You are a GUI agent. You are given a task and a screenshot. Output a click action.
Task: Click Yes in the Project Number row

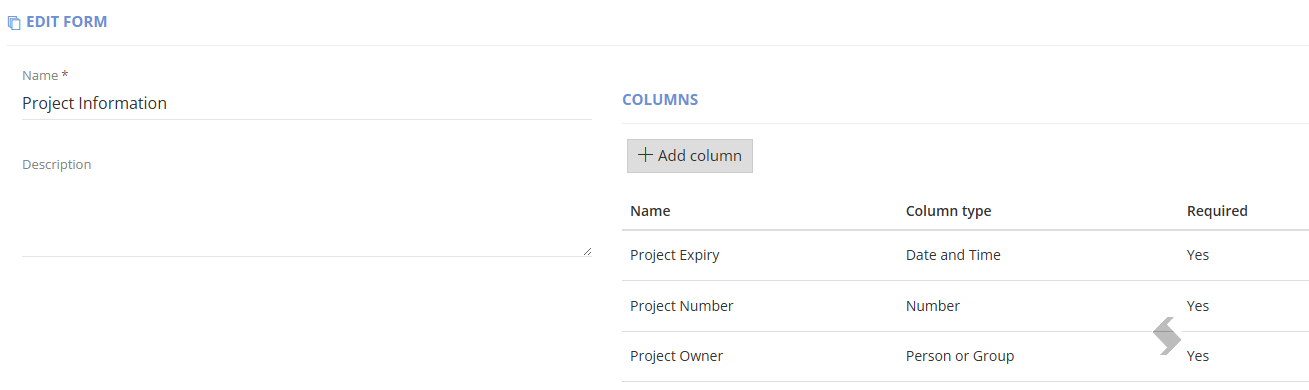click(x=1197, y=306)
